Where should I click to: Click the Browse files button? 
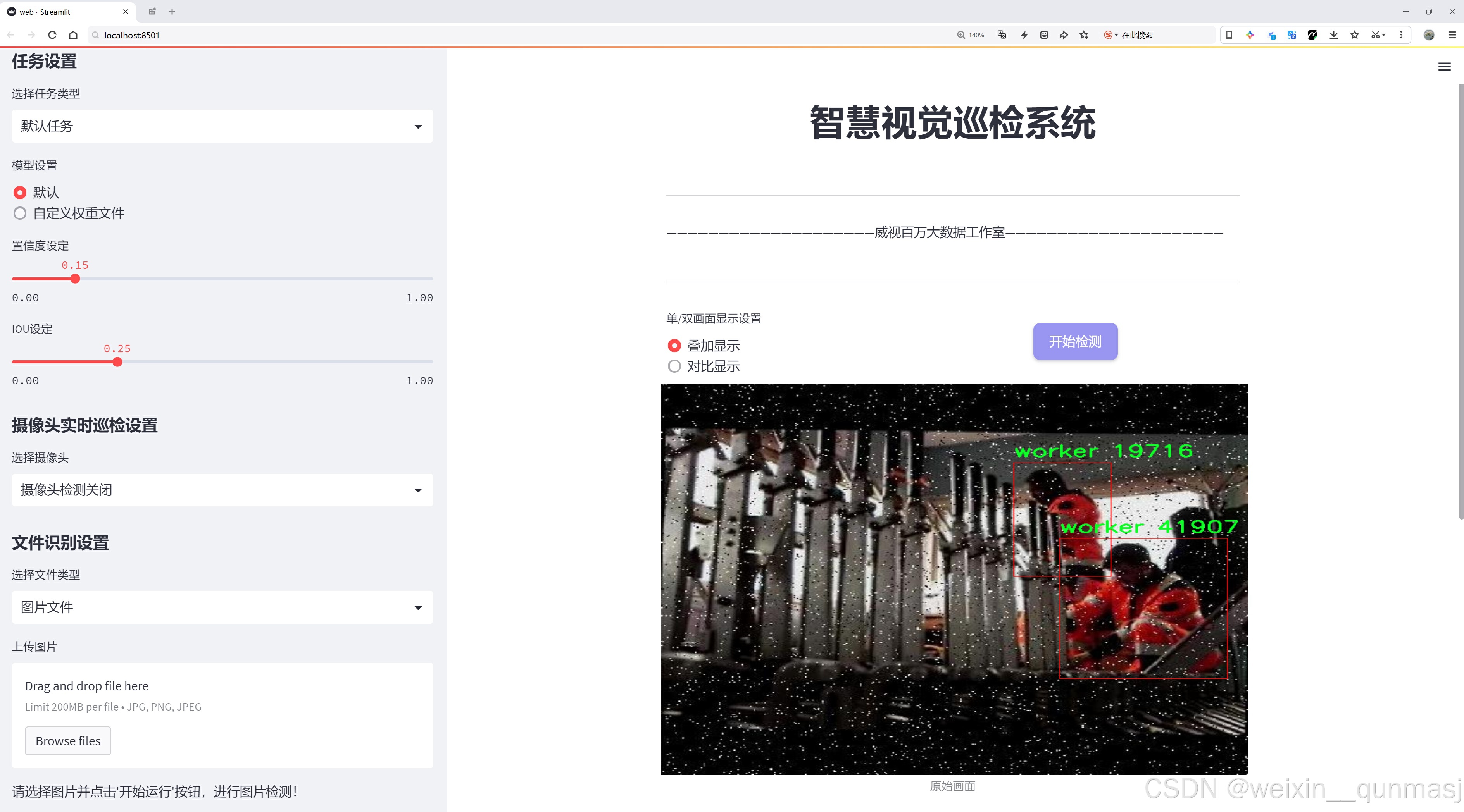click(67, 741)
